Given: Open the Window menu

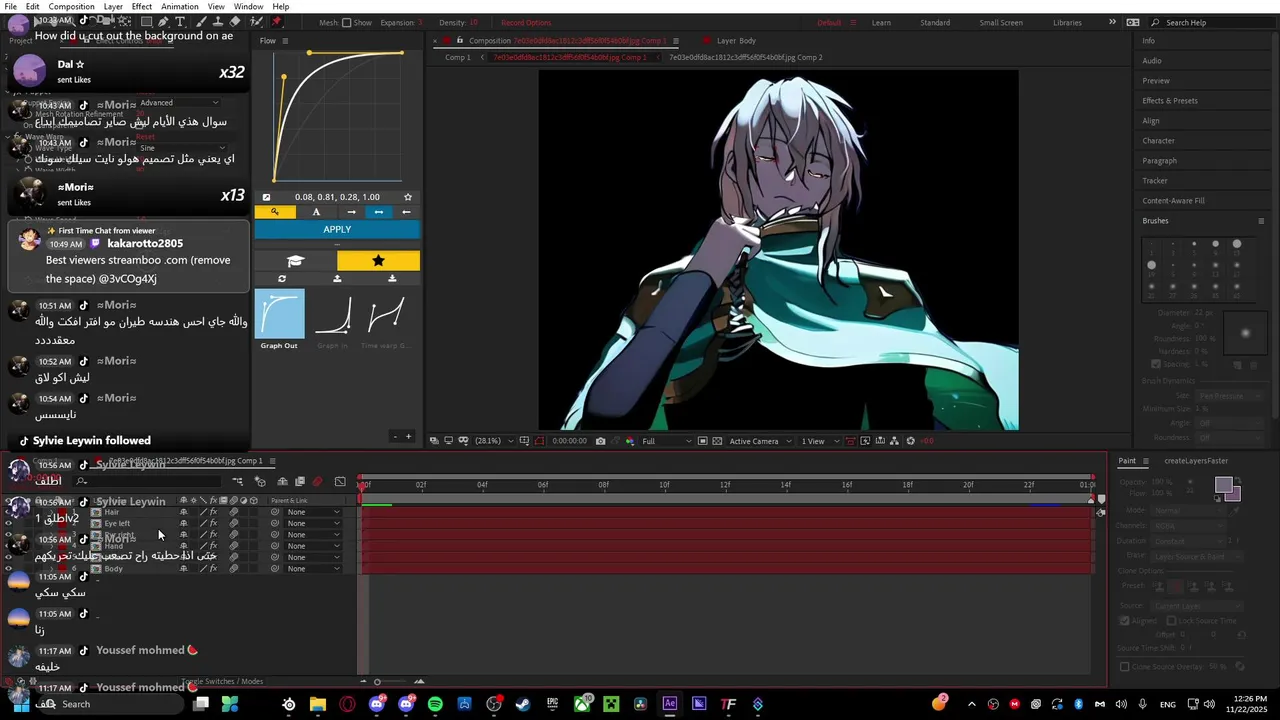Looking at the screenshot, I should pos(248,7).
